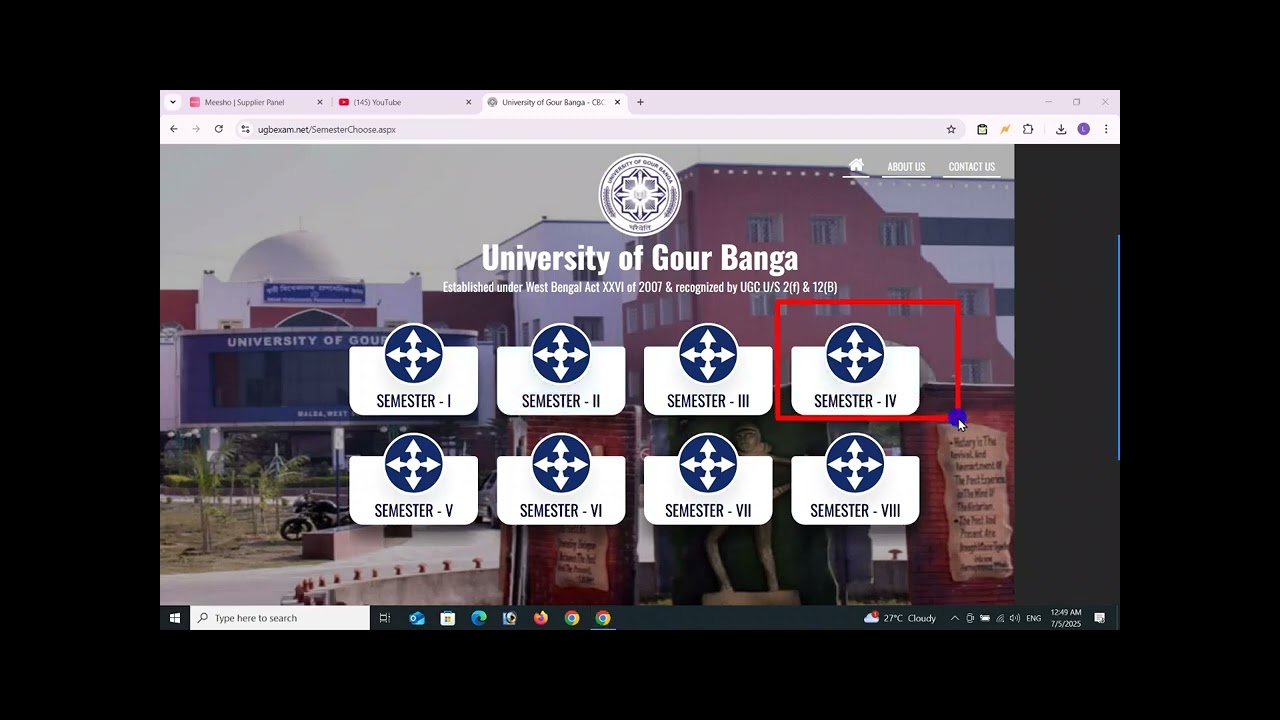Open the Chrome profile avatar
The width and height of the screenshot is (1280, 720).
tap(1083, 129)
